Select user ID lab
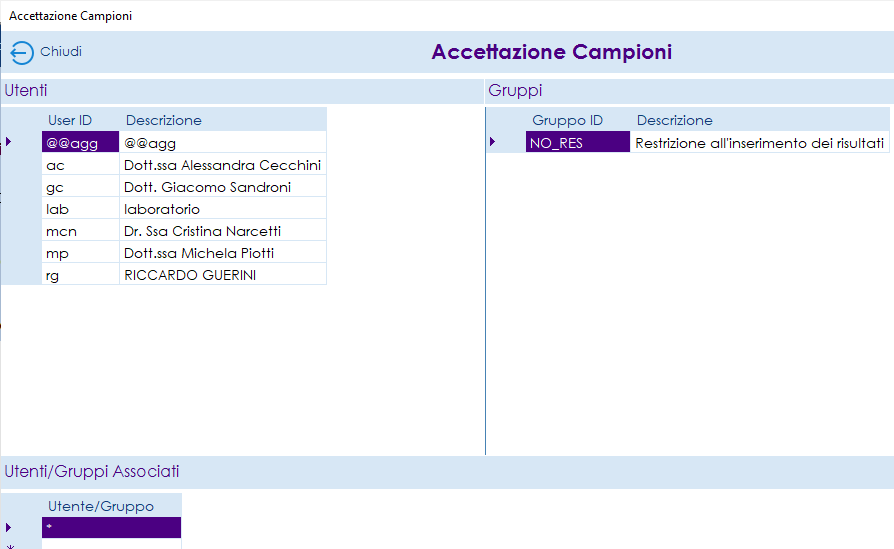The width and height of the screenshot is (894, 549). tap(80, 209)
